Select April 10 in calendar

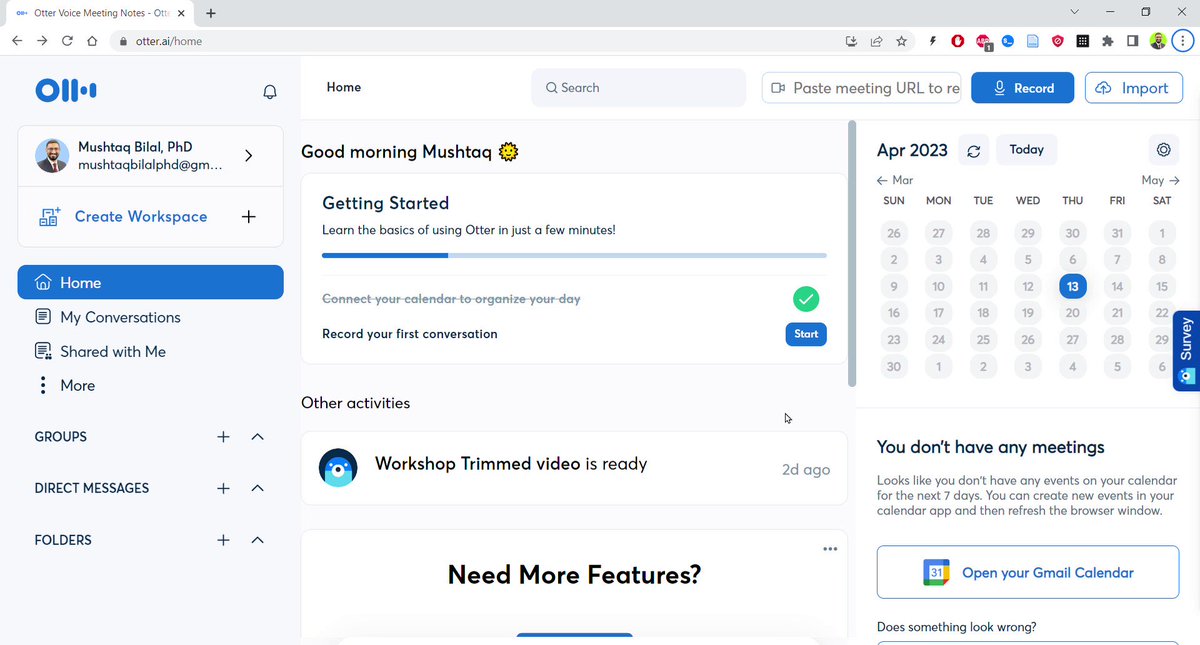(938, 286)
